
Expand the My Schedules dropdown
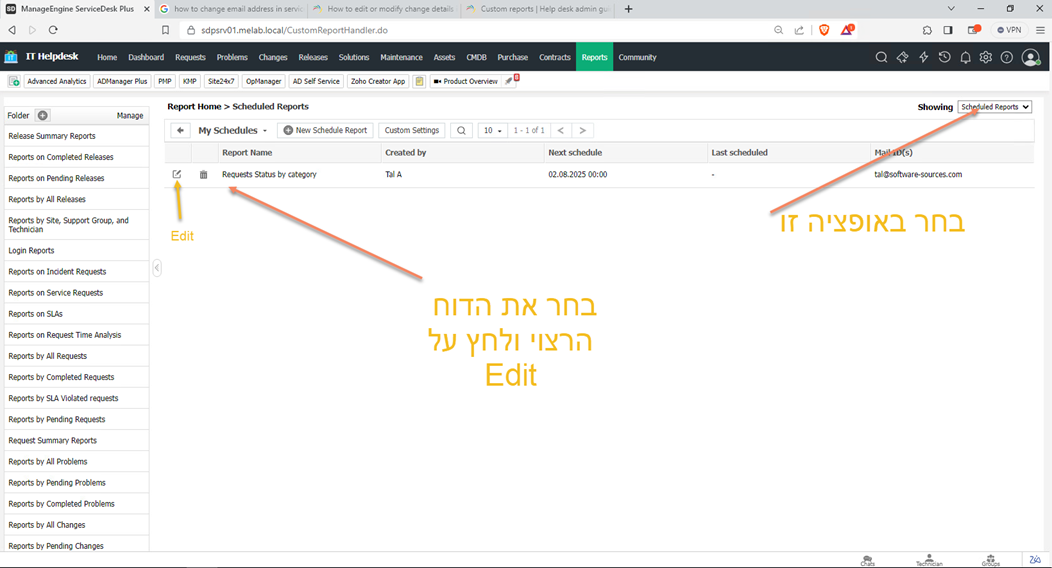233,130
